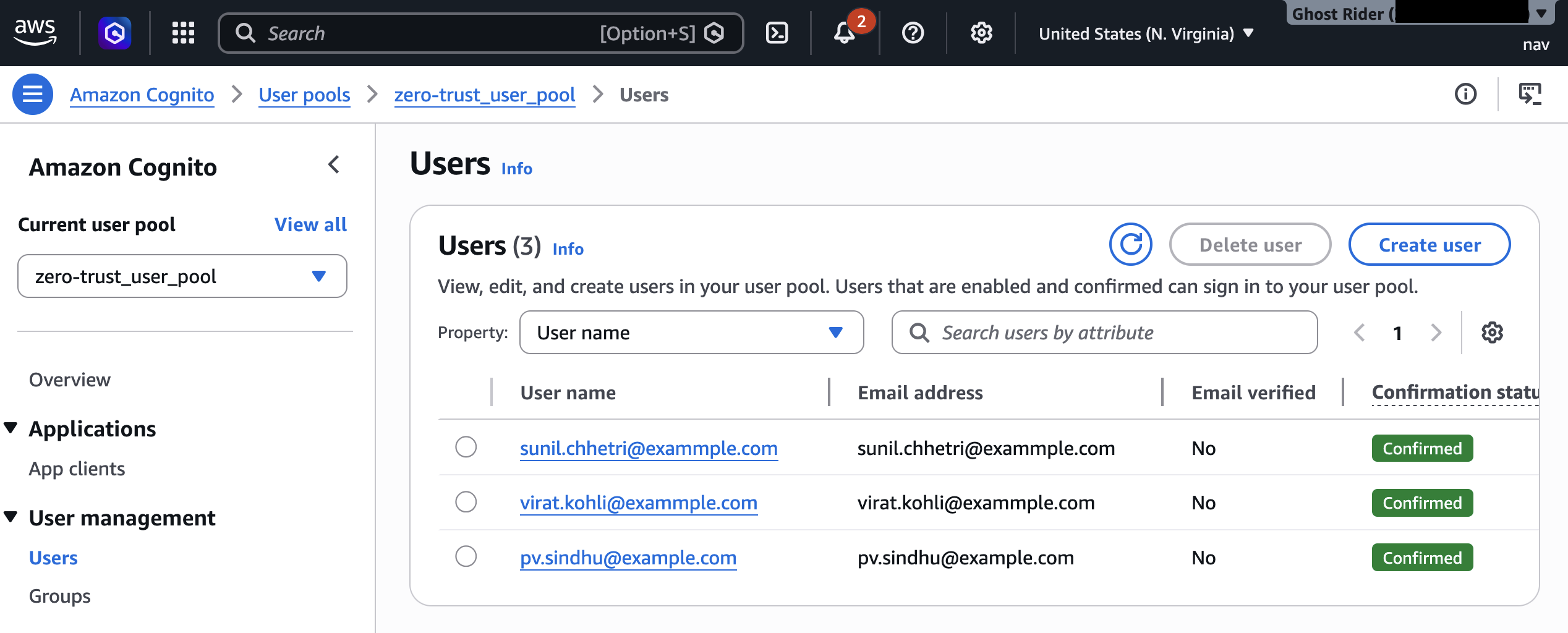The height and width of the screenshot is (633, 1568).
Task: Click the Create user button
Action: (1430, 244)
